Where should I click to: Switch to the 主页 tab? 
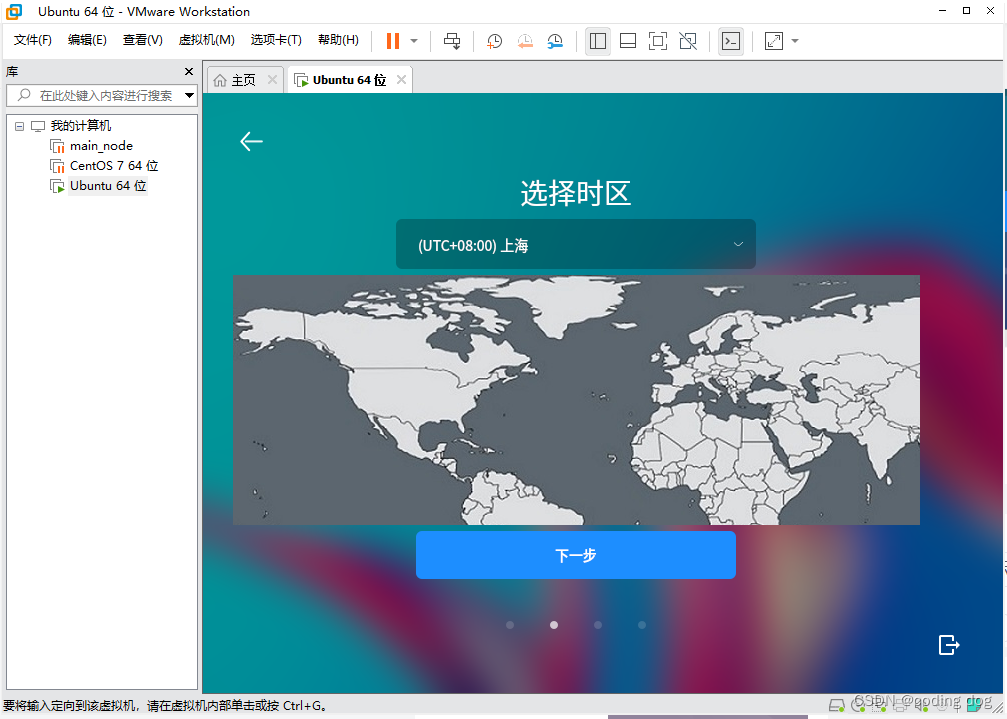[243, 79]
